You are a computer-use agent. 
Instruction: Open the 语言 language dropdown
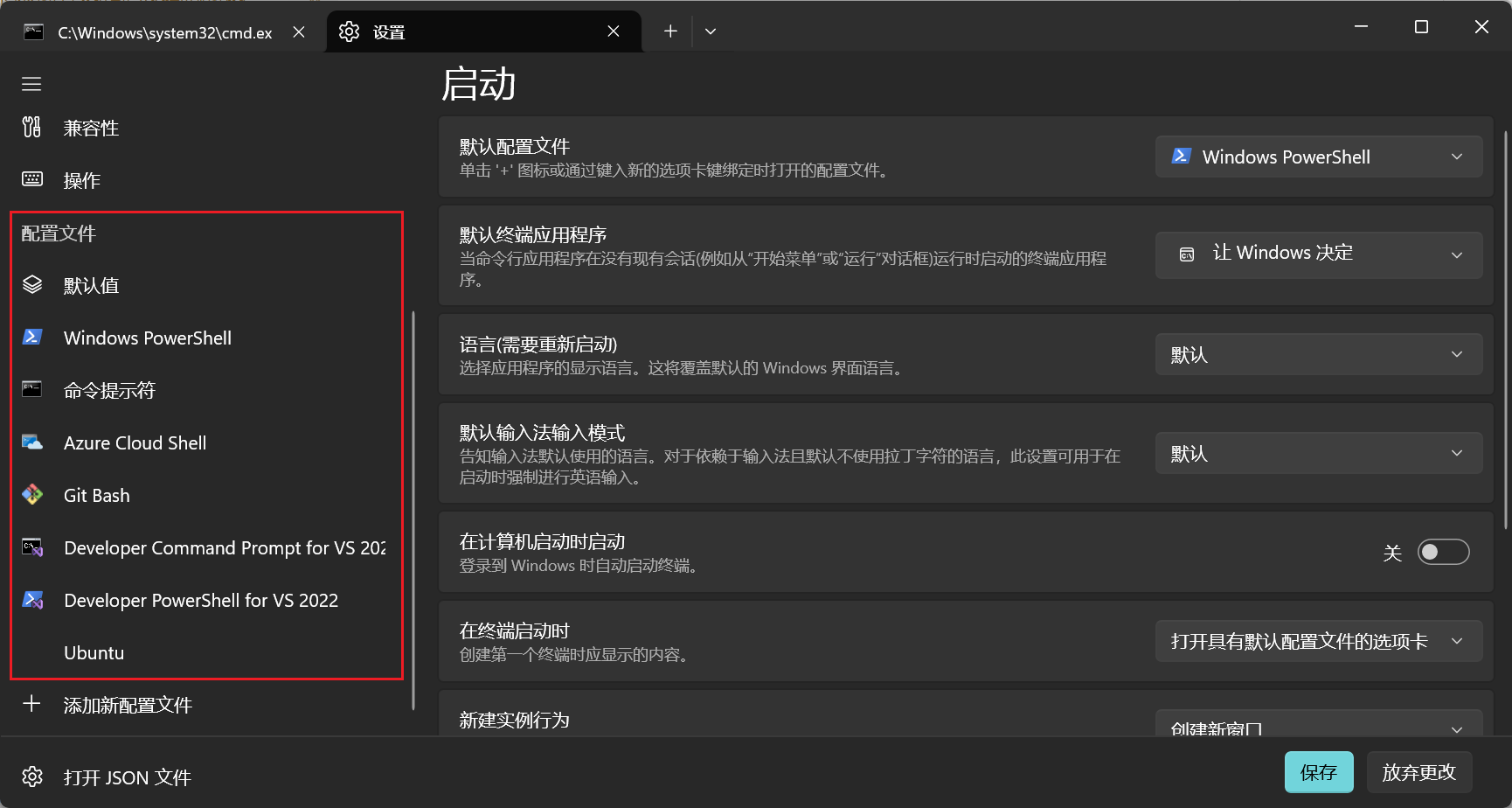tap(1319, 354)
